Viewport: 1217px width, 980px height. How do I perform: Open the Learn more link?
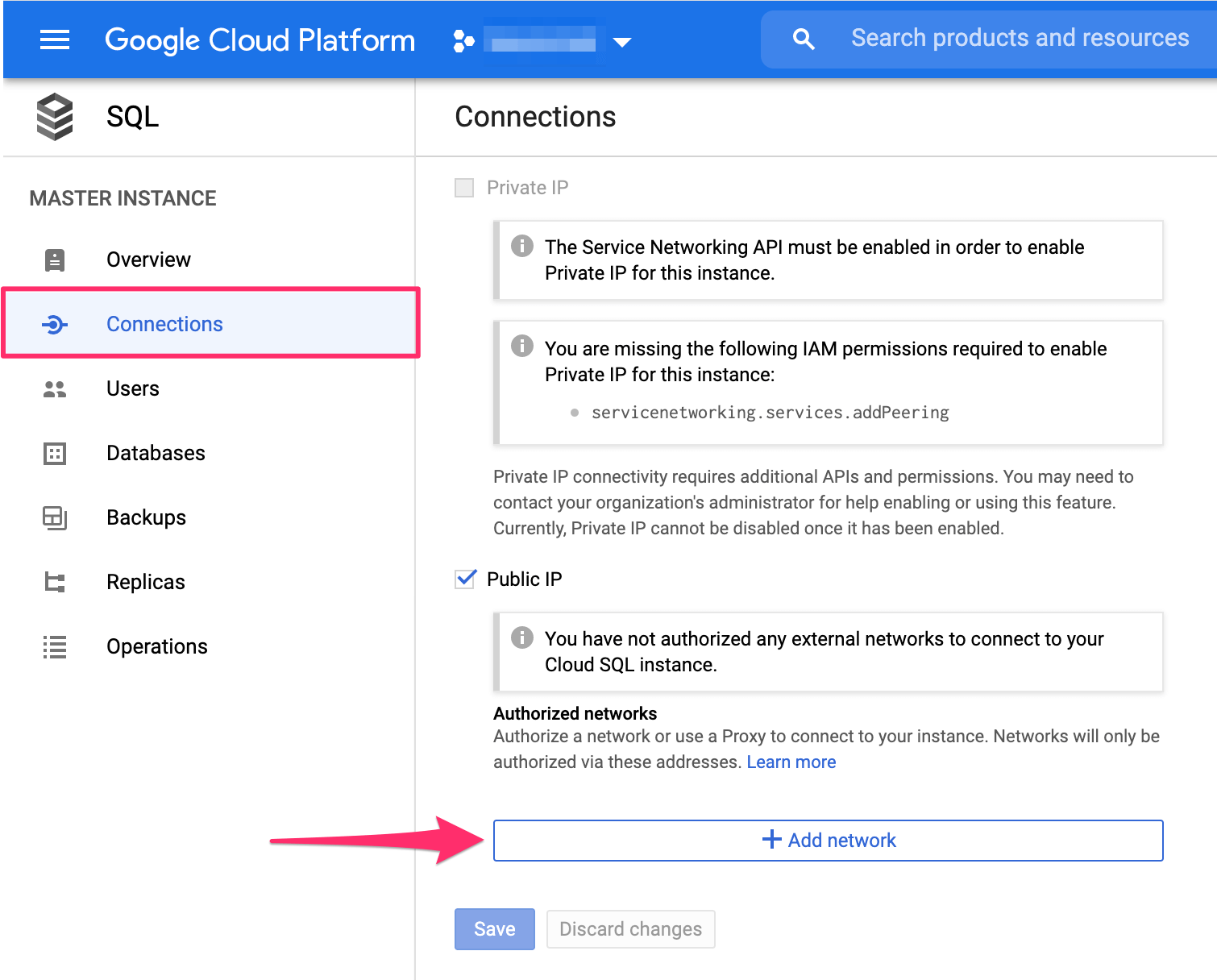[791, 762]
